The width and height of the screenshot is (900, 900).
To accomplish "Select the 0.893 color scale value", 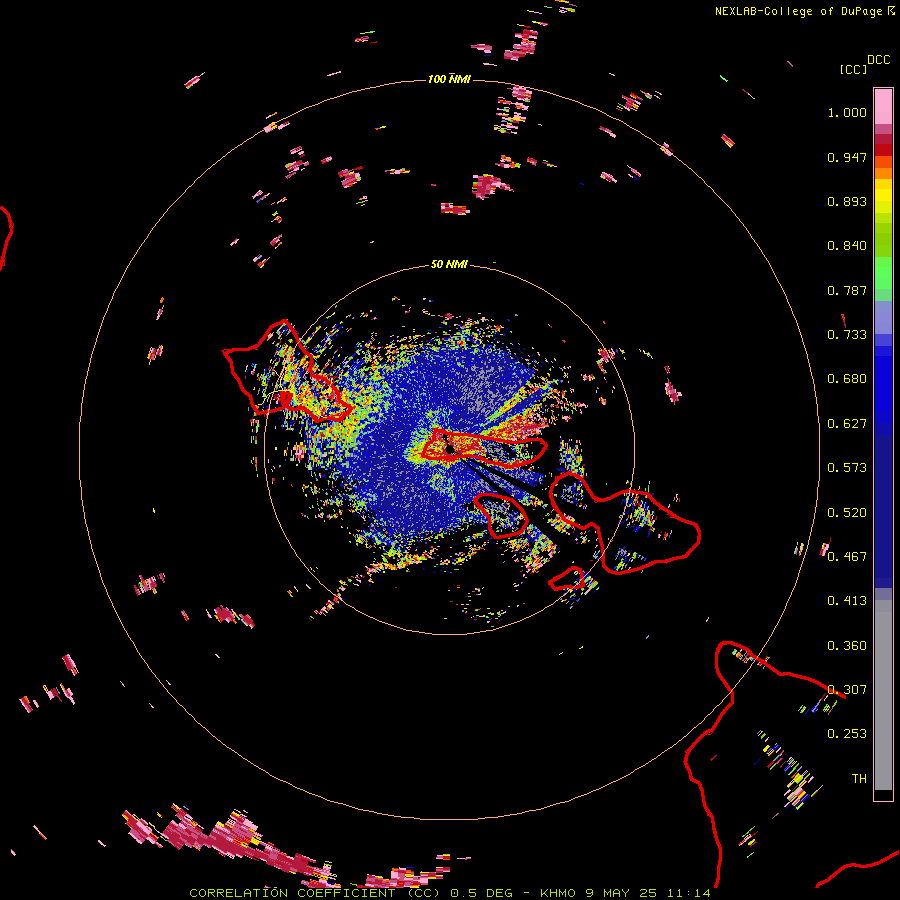I will point(847,201).
